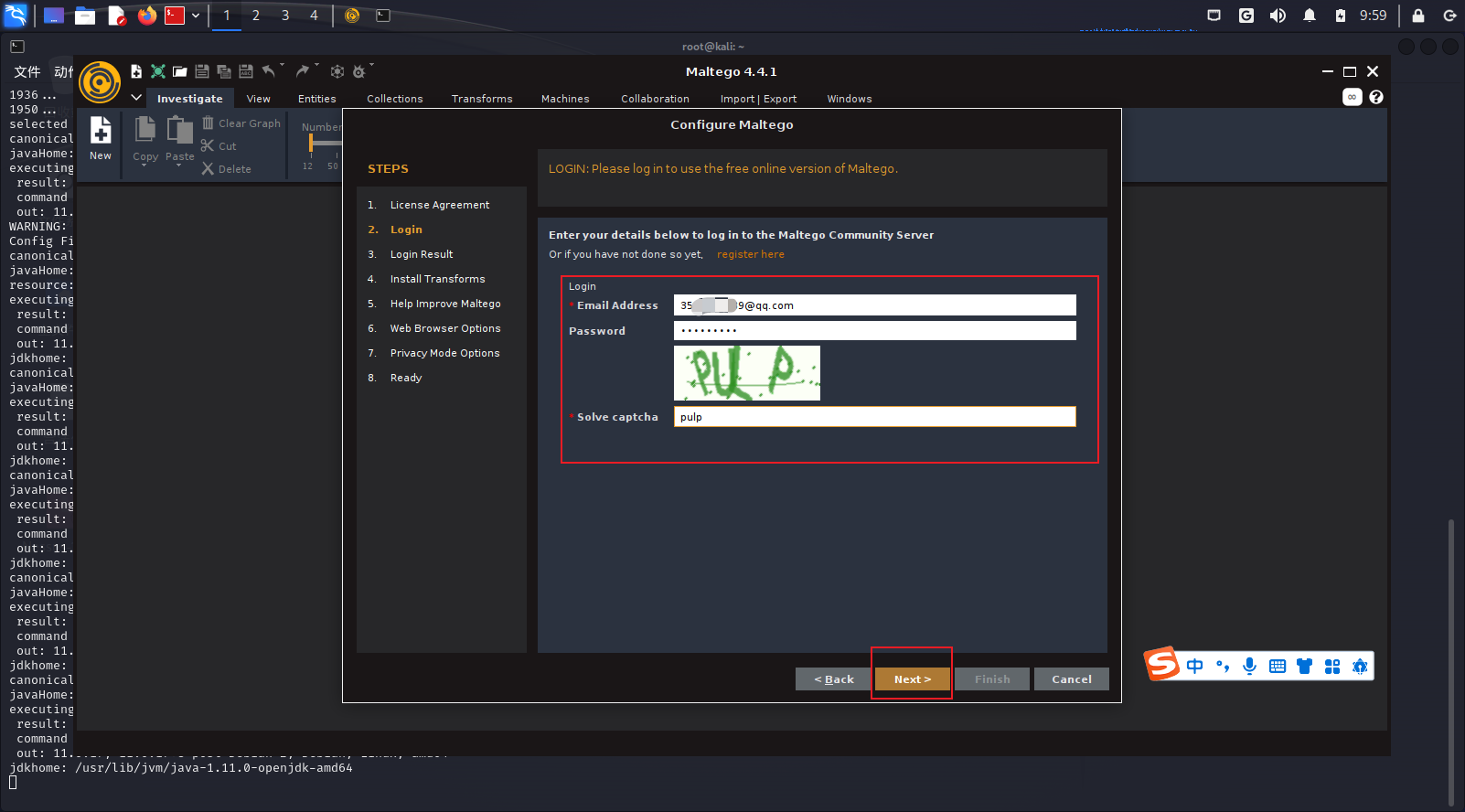
Task: Click the open folder icon in quick toolbar
Action: click(180, 71)
